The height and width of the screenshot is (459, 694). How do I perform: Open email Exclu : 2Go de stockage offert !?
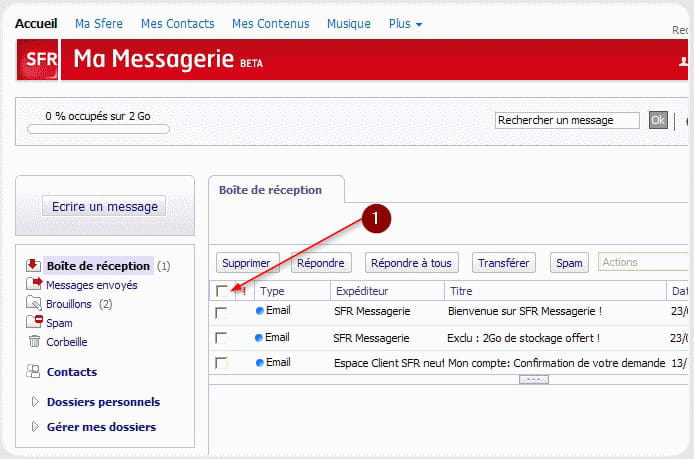point(524,338)
